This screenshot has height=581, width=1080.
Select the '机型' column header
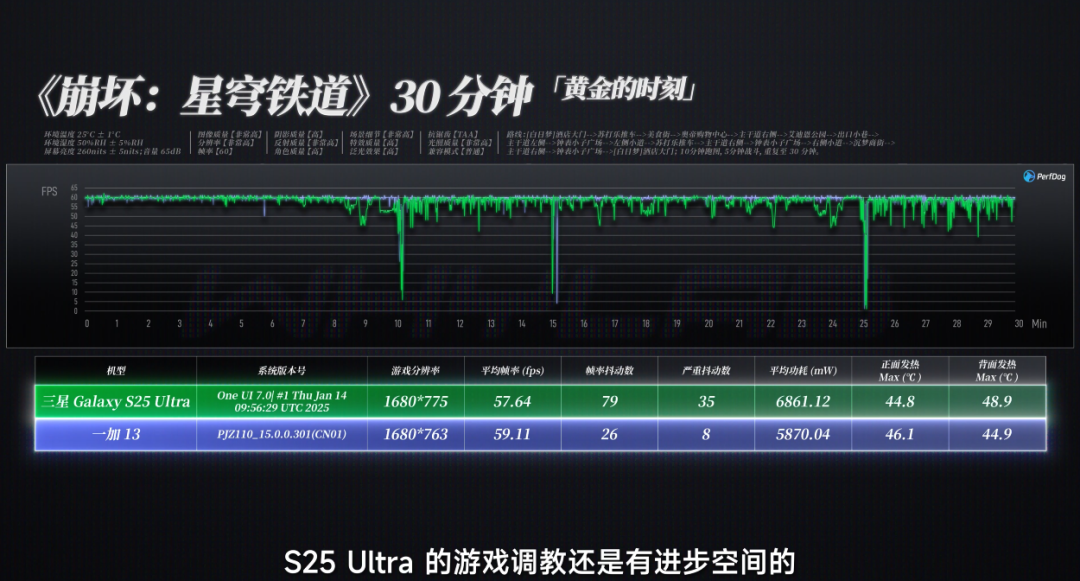(116, 370)
